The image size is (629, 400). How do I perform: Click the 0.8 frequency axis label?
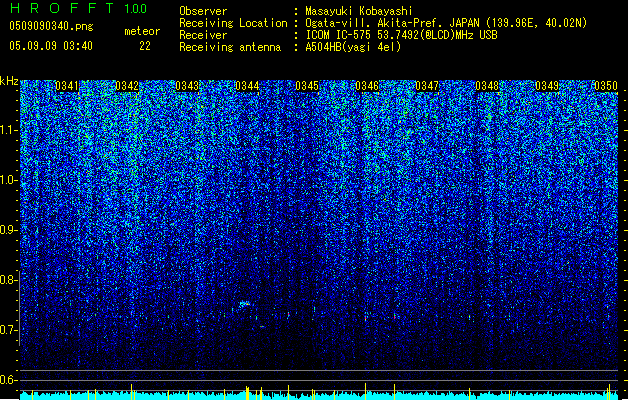[8, 280]
